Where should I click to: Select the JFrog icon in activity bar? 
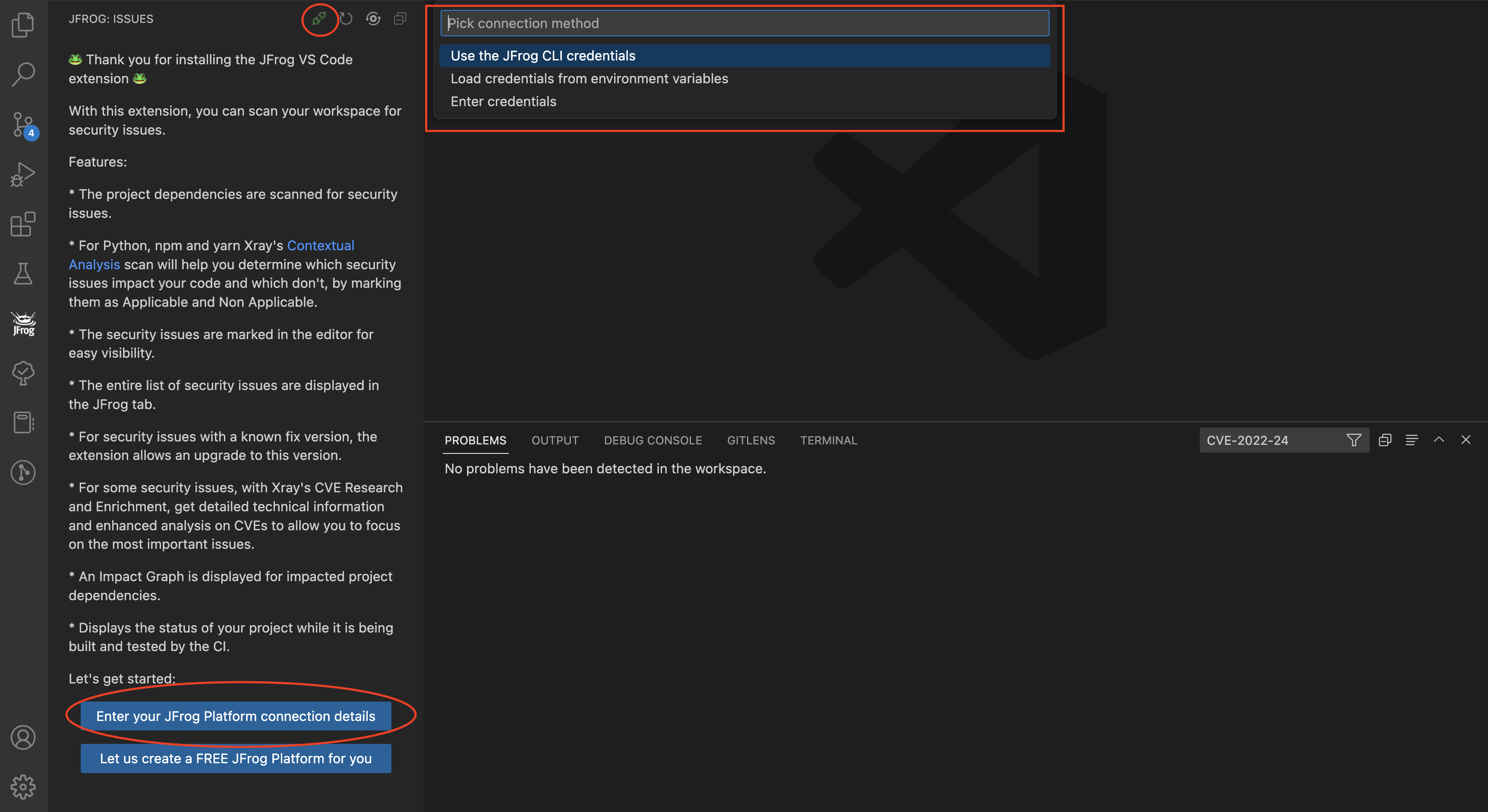pos(23,324)
